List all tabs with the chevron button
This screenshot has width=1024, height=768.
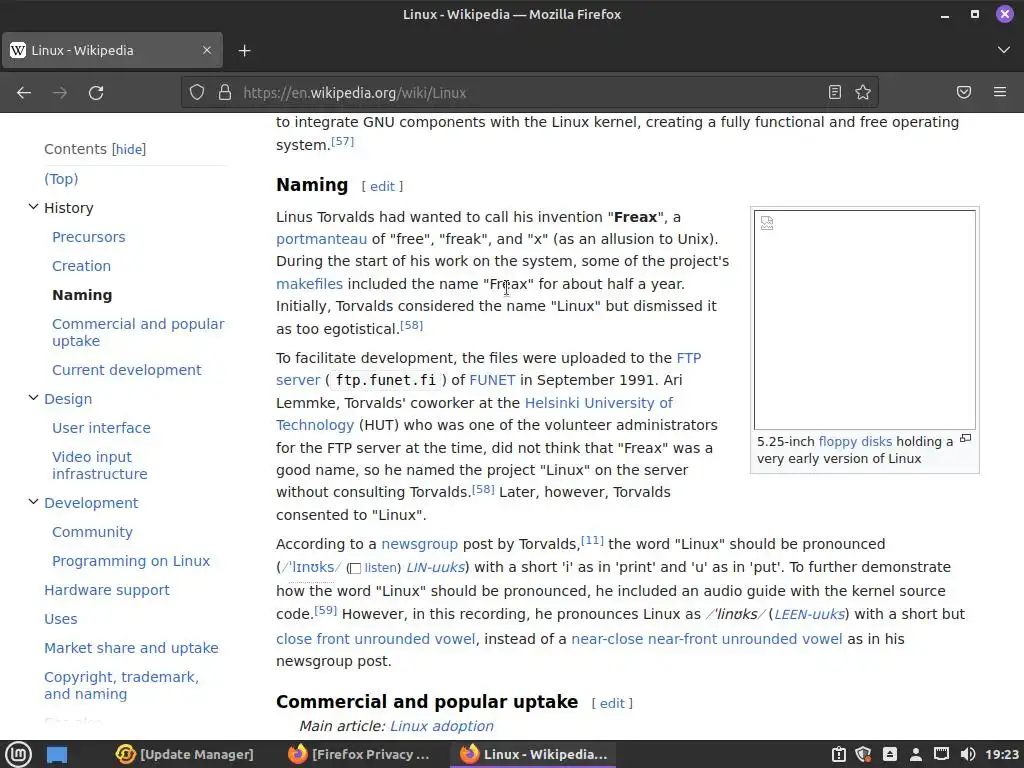click(1004, 50)
